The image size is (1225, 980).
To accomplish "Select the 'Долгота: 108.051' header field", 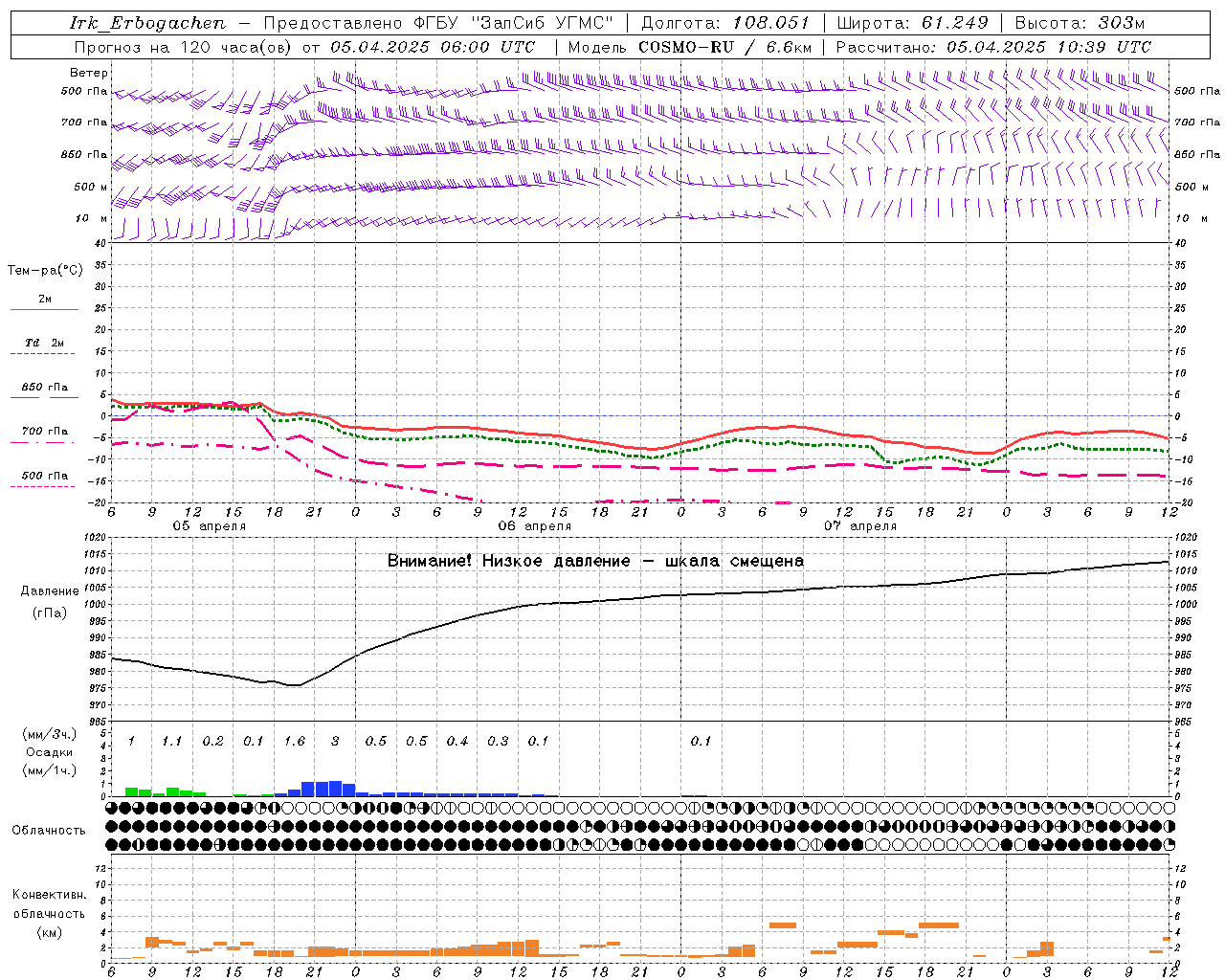I will (x=725, y=23).
